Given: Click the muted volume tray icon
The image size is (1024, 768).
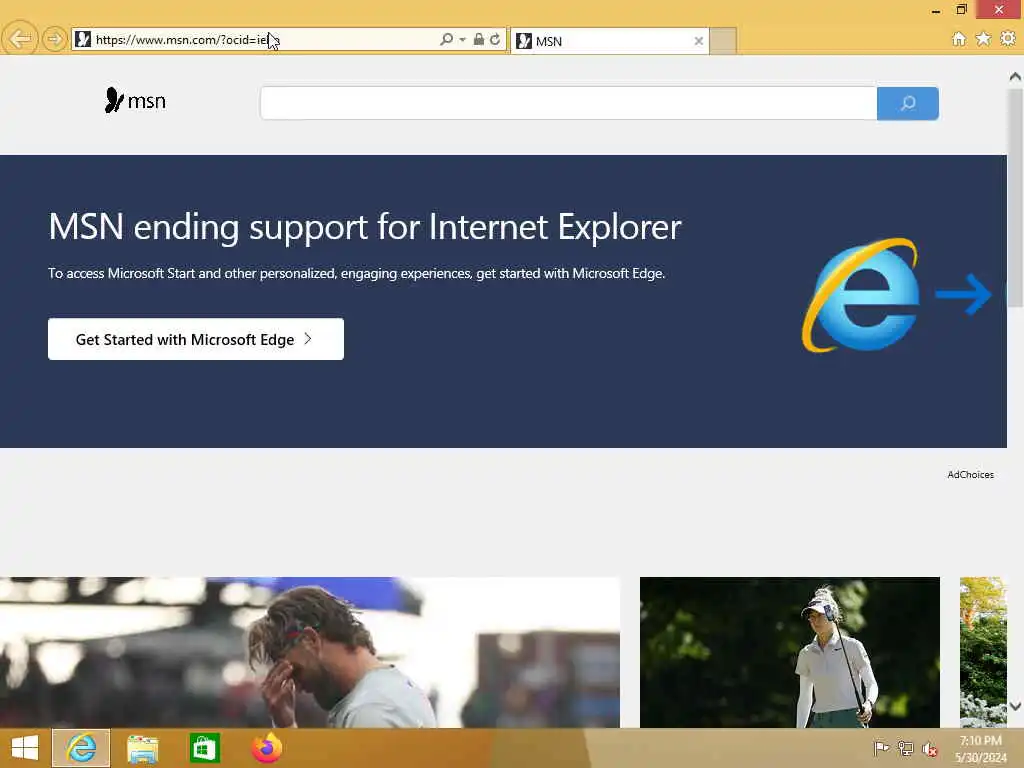Looking at the screenshot, I should click(929, 748).
